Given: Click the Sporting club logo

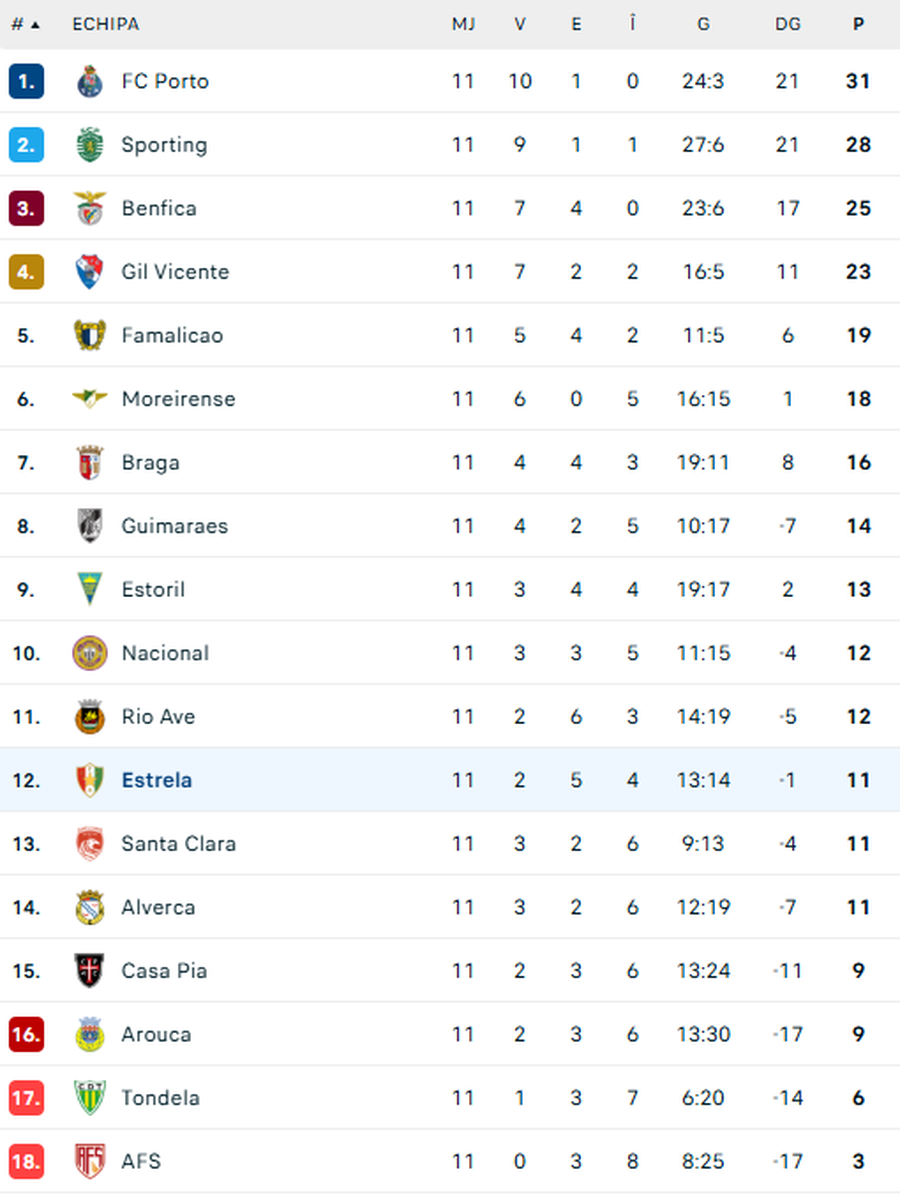Looking at the screenshot, I should tap(90, 145).
